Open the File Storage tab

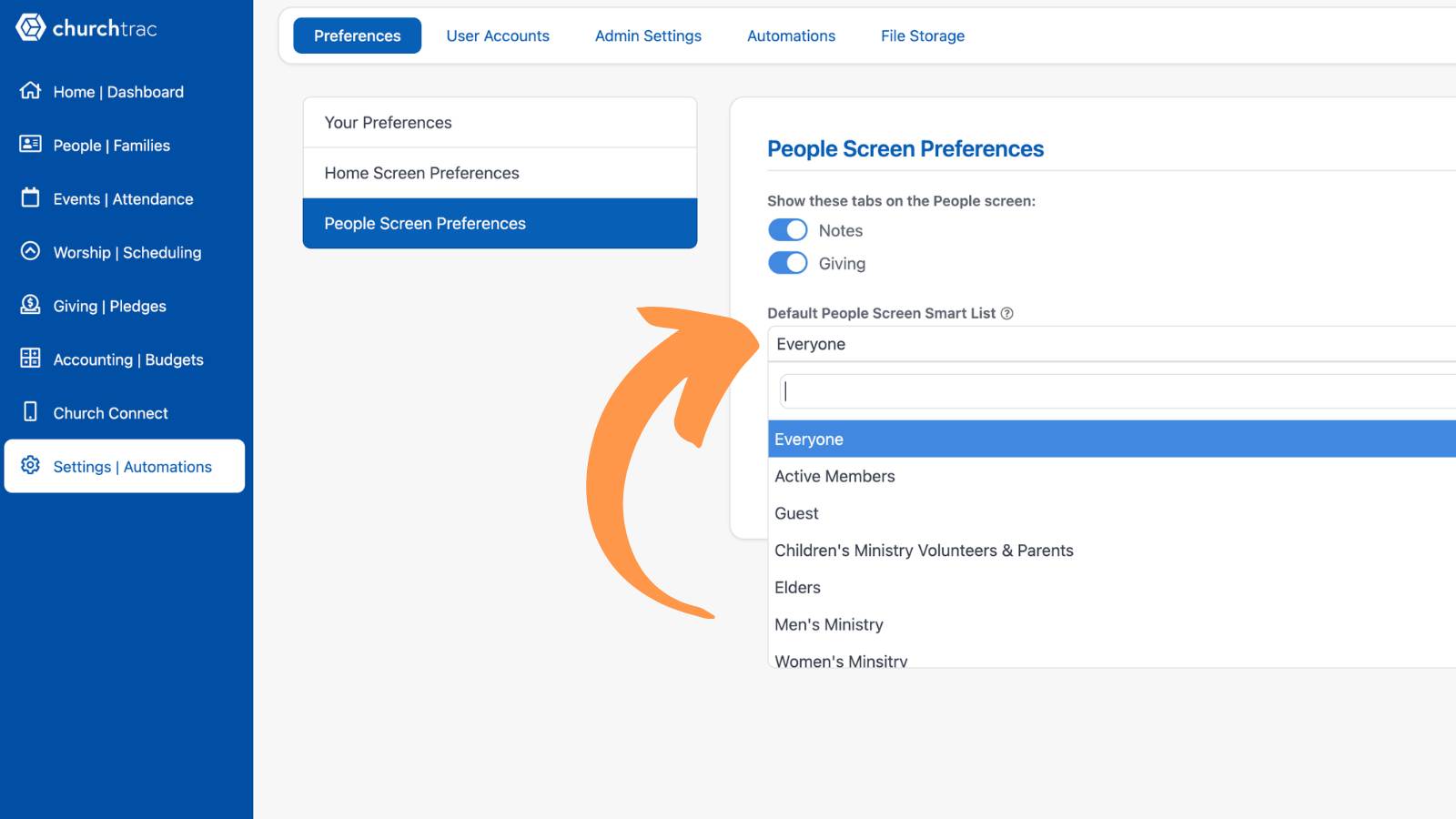(923, 35)
